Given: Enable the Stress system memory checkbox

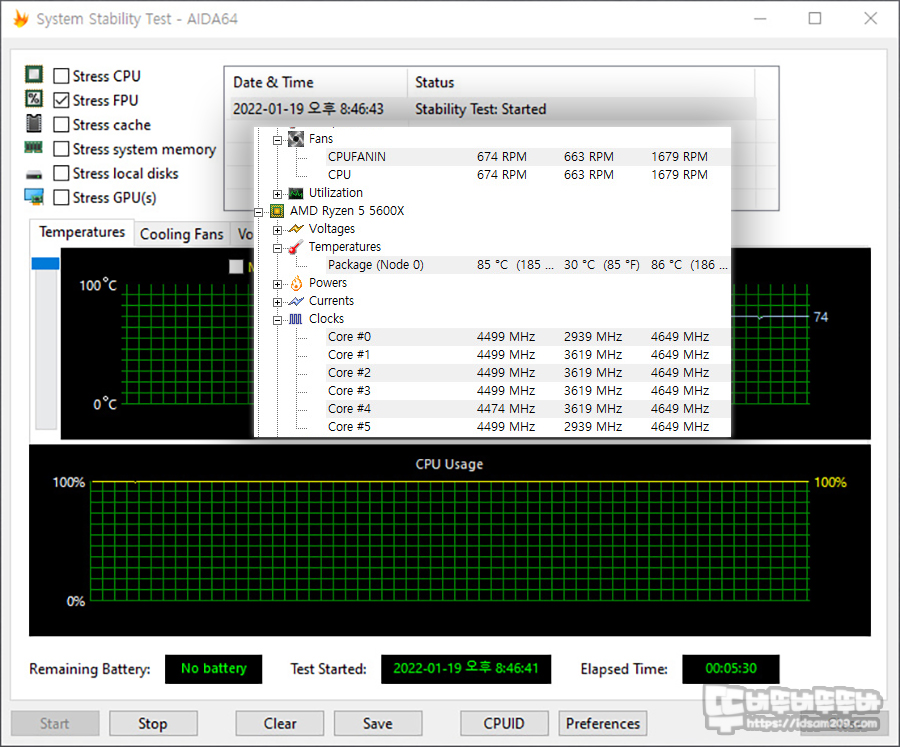Looking at the screenshot, I should click(x=61, y=149).
